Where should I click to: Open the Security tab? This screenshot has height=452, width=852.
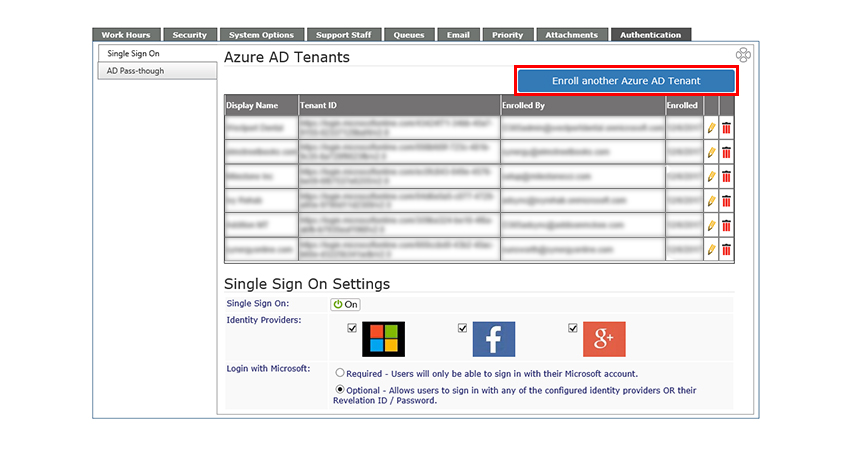tap(190, 35)
